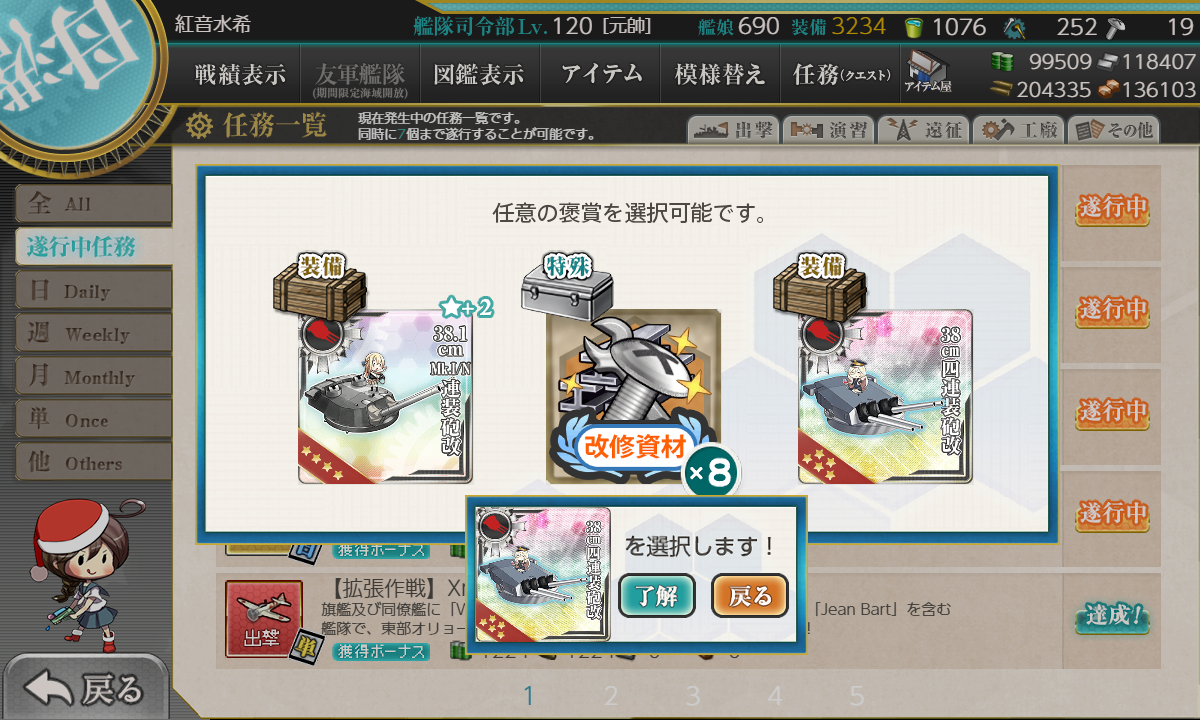Open the アイテム屋 item shop icon

click(x=927, y=73)
